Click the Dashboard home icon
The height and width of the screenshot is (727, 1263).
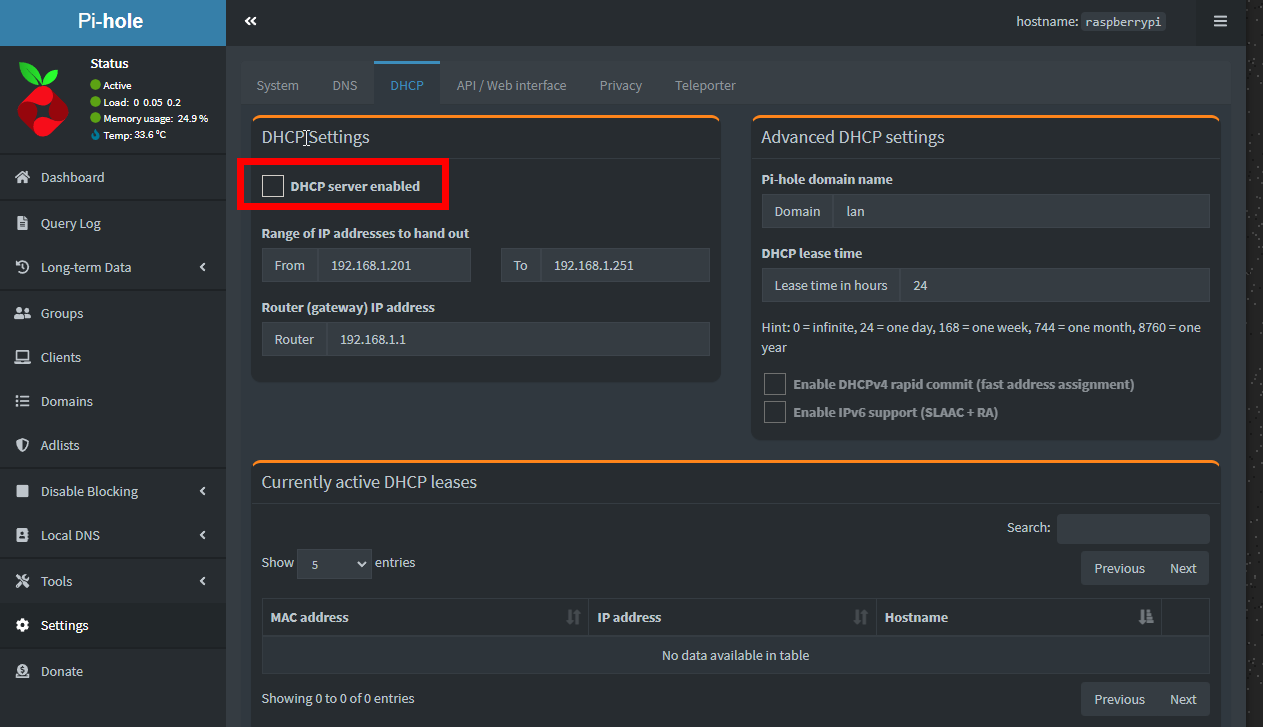[22, 177]
